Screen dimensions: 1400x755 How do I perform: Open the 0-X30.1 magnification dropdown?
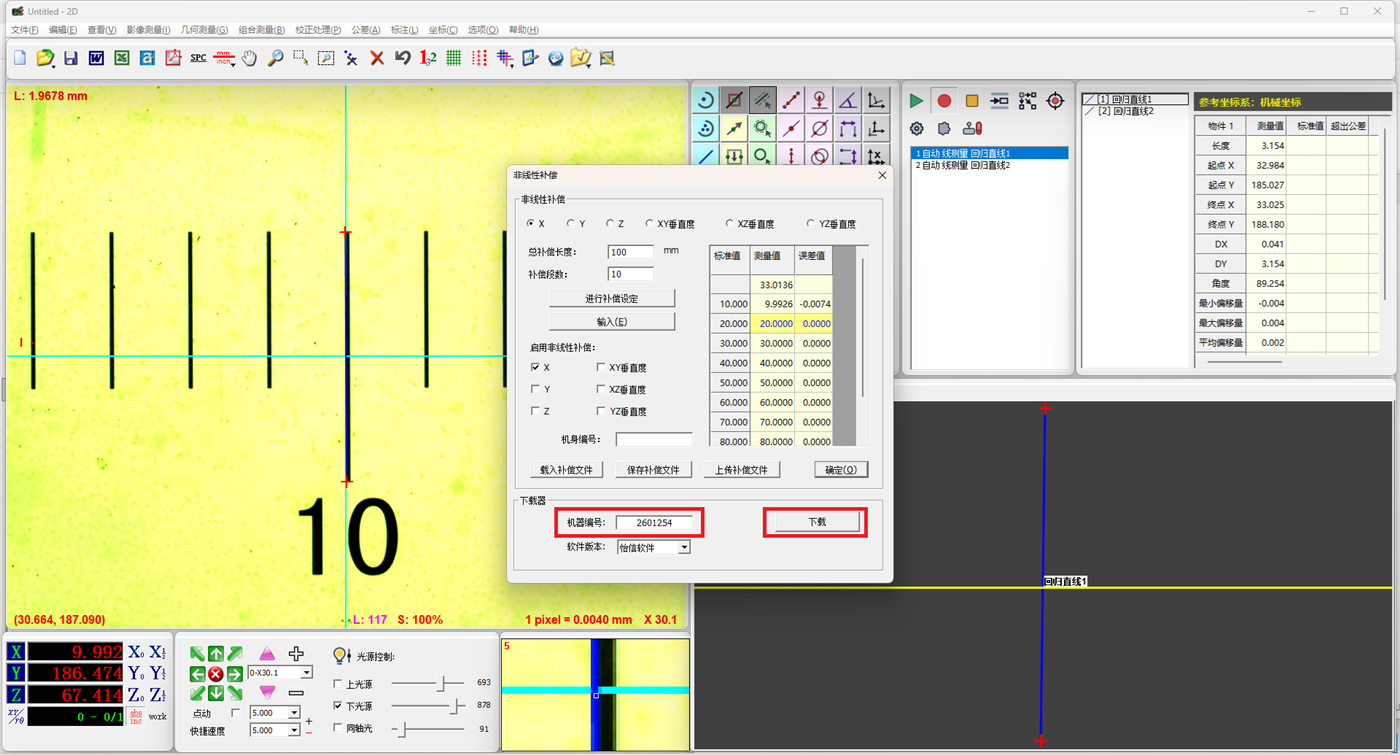[307, 673]
